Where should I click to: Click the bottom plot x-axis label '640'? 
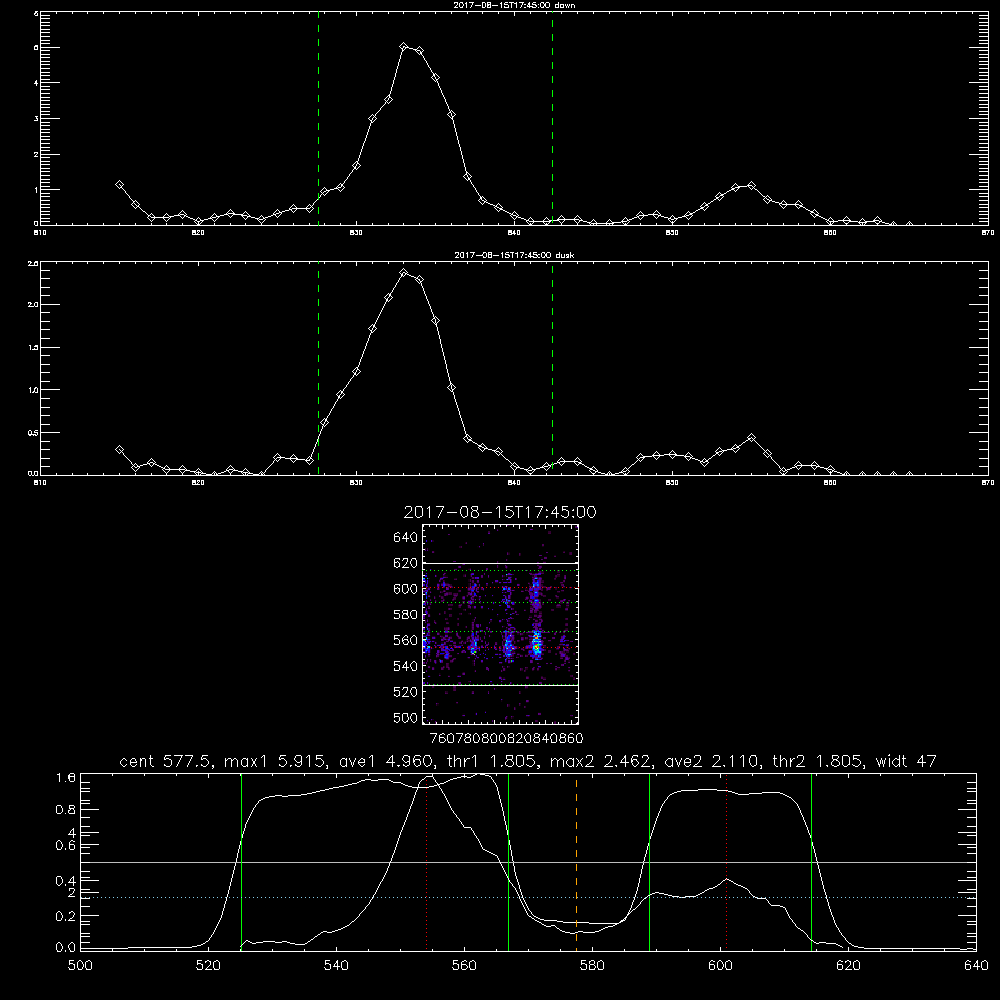coord(976,966)
